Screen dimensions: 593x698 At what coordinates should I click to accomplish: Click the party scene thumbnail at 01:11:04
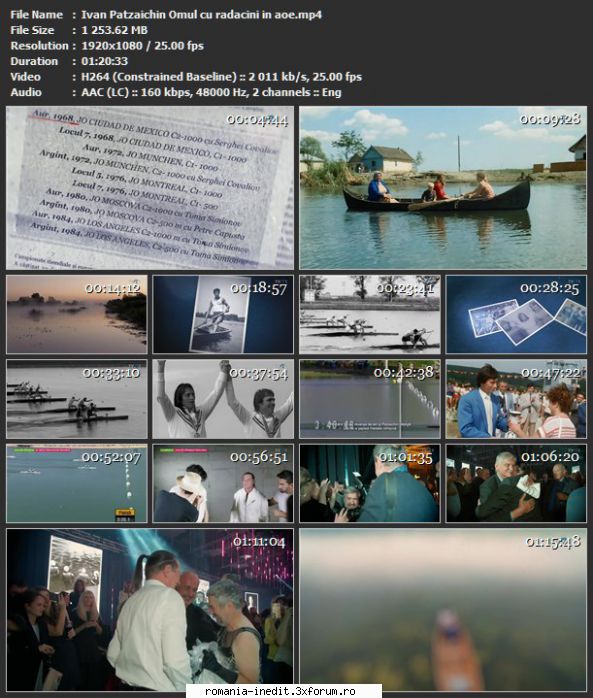point(150,610)
